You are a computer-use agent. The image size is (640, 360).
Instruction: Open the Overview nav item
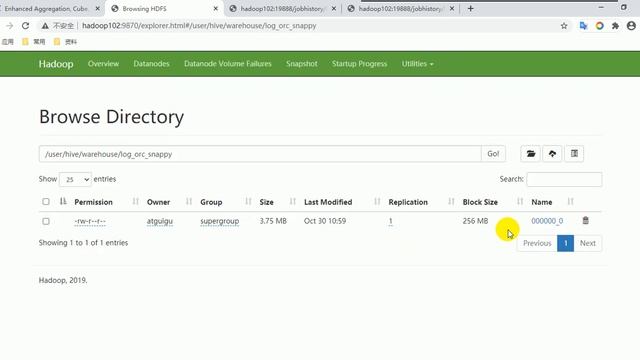pyautogui.click(x=103, y=64)
